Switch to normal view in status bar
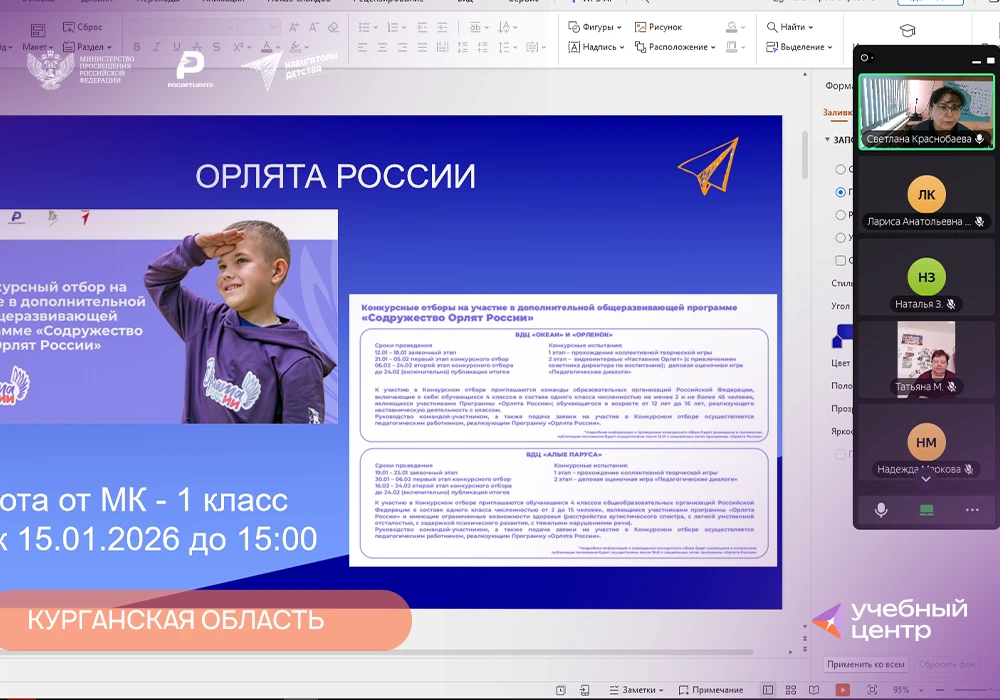Image resolution: width=1000 pixels, height=700 pixels. pyautogui.click(x=767, y=690)
